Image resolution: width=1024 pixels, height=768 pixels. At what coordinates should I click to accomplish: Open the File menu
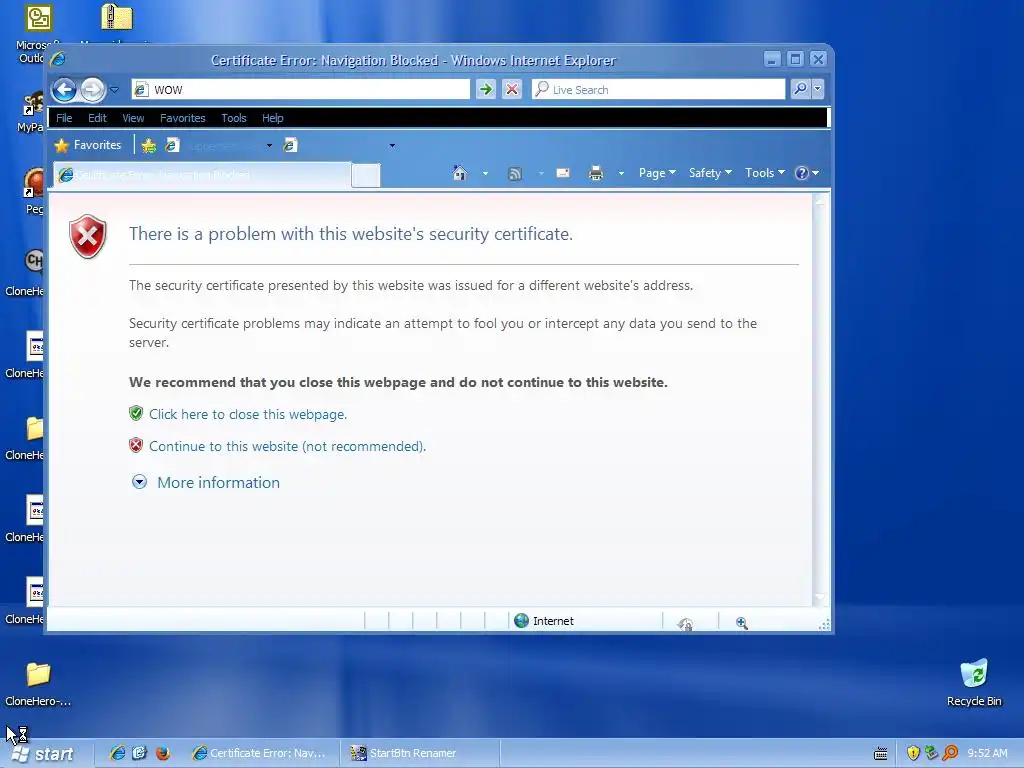64,118
